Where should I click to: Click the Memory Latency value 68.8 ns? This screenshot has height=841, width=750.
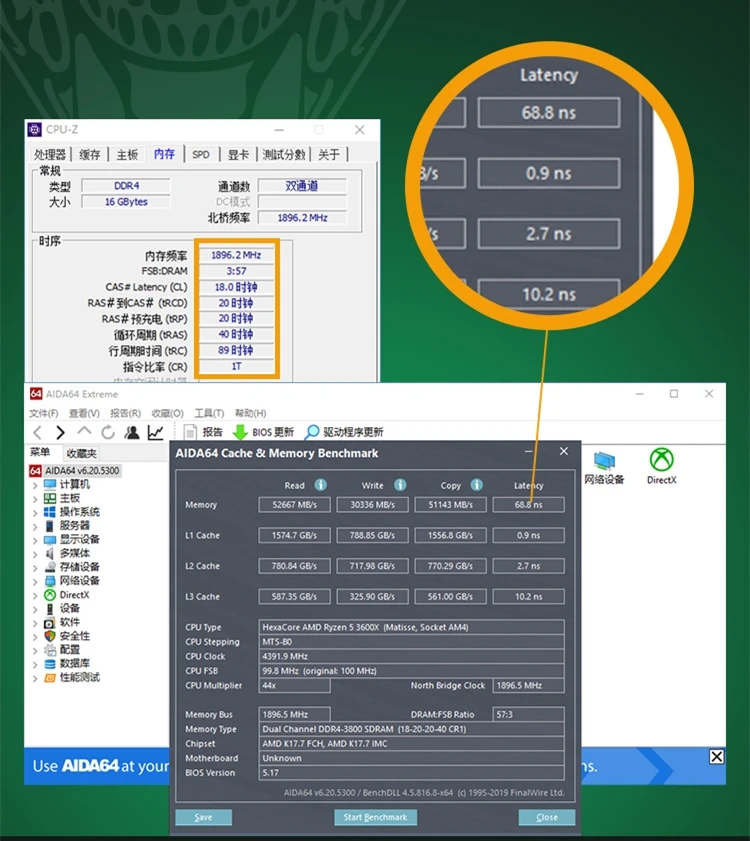pyautogui.click(x=528, y=505)
